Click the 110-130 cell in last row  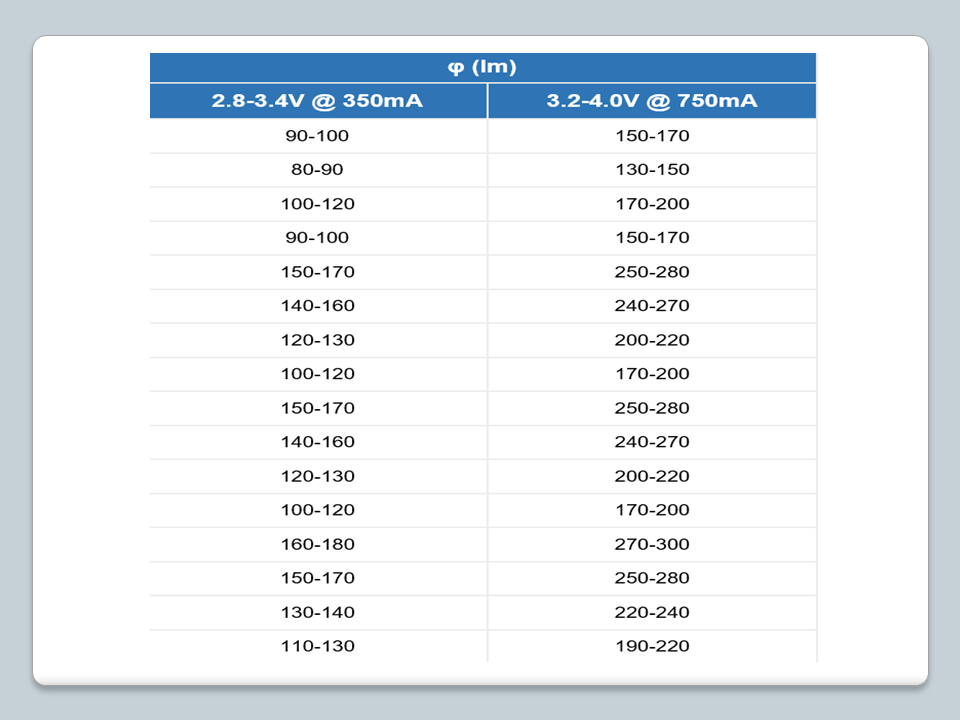tap(318, 646)
